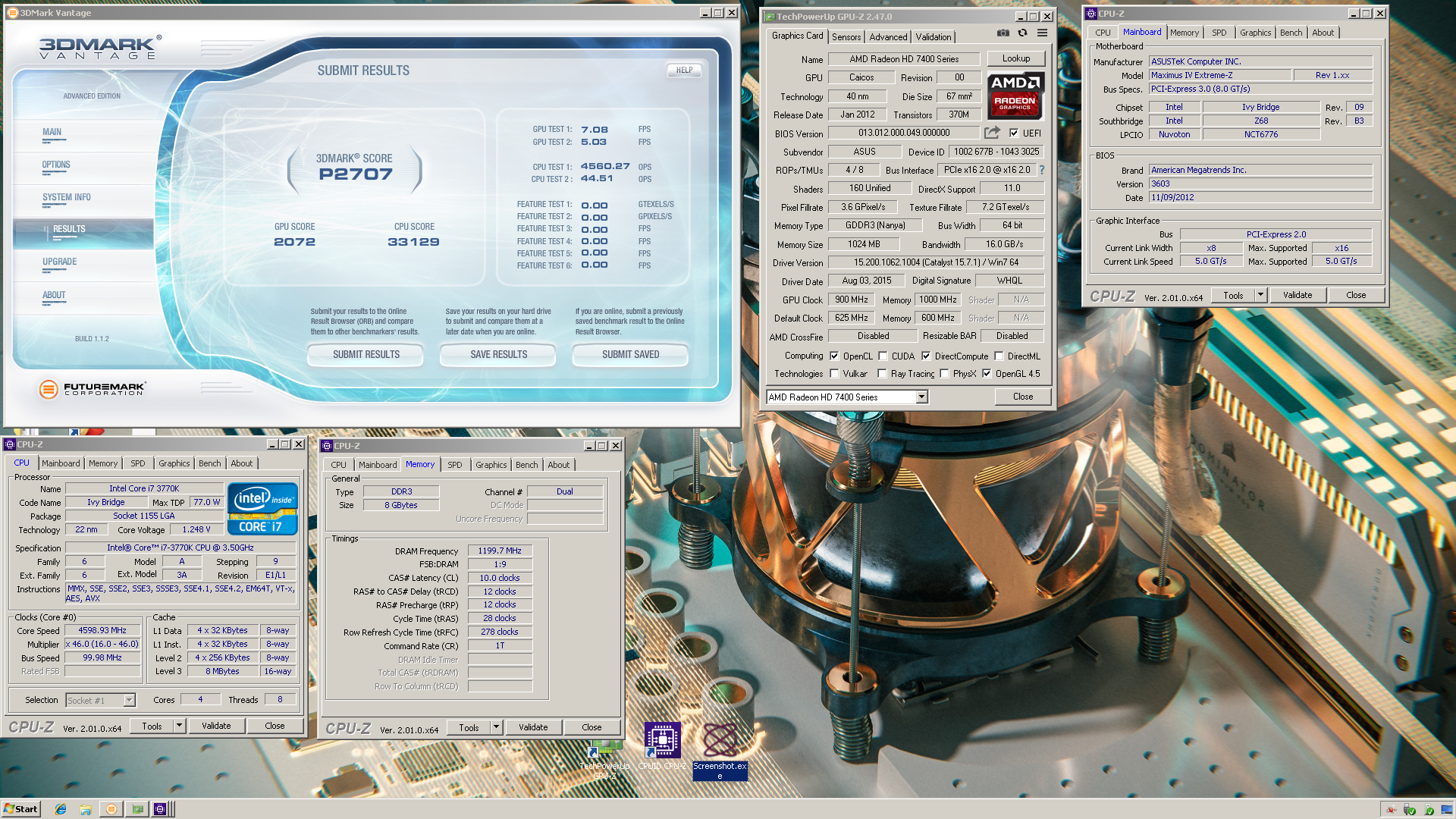Click Validate in CPU-Z Mainboard window
The height and width of the screenshot is (819, 1456).
[1298, 295]
